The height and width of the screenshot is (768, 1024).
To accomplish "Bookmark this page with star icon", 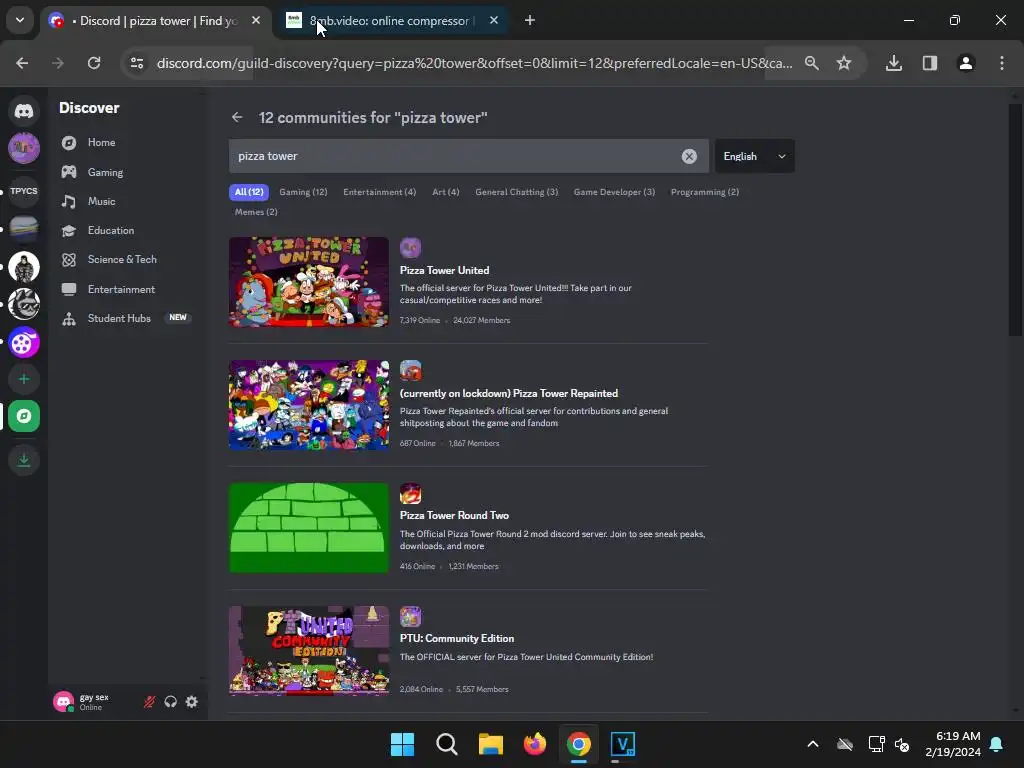I will click(x=844, y=63).
